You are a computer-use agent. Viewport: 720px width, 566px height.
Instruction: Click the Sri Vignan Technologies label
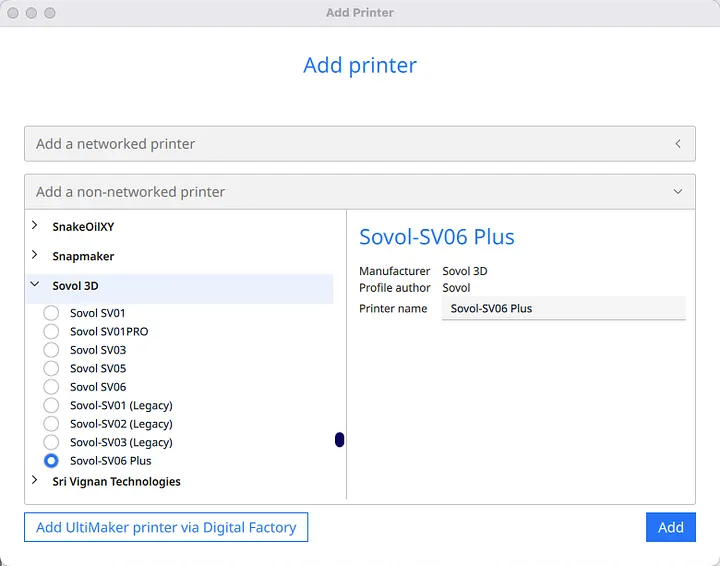coord(116,482)
